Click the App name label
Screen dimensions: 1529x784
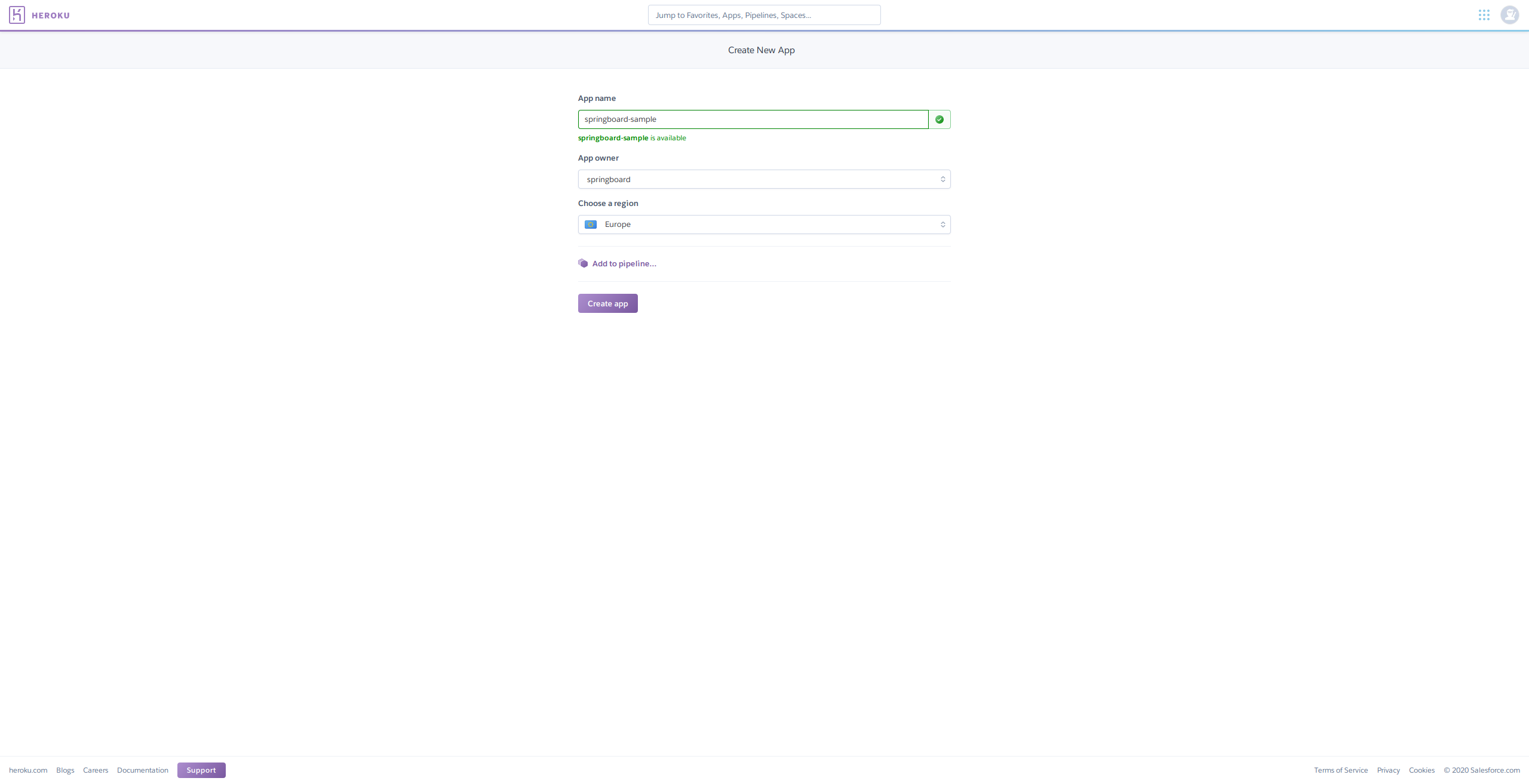[597, 99]
